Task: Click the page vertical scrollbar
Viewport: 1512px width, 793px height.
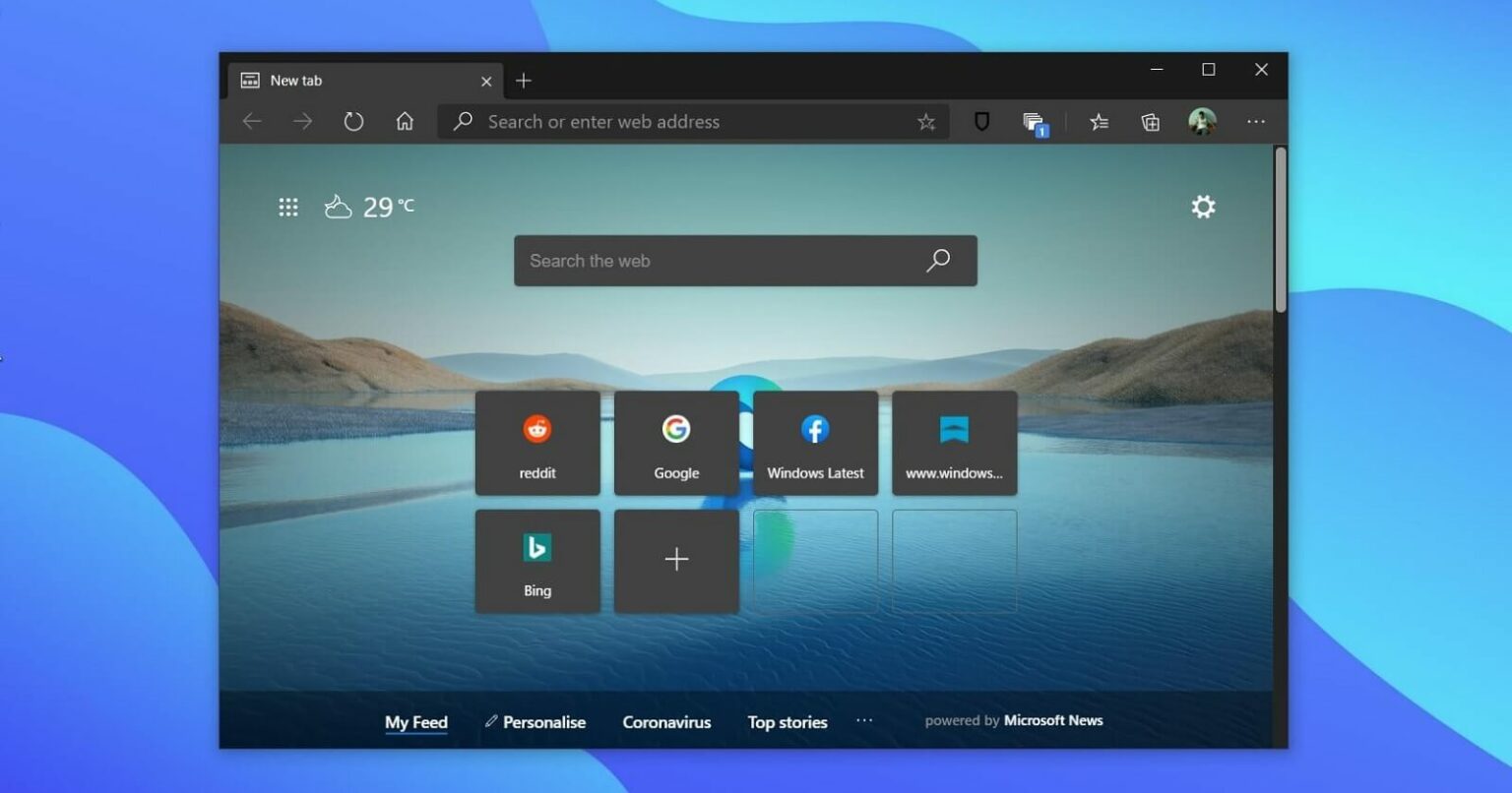Action: pyautogui.click(x=1280, y=231)
